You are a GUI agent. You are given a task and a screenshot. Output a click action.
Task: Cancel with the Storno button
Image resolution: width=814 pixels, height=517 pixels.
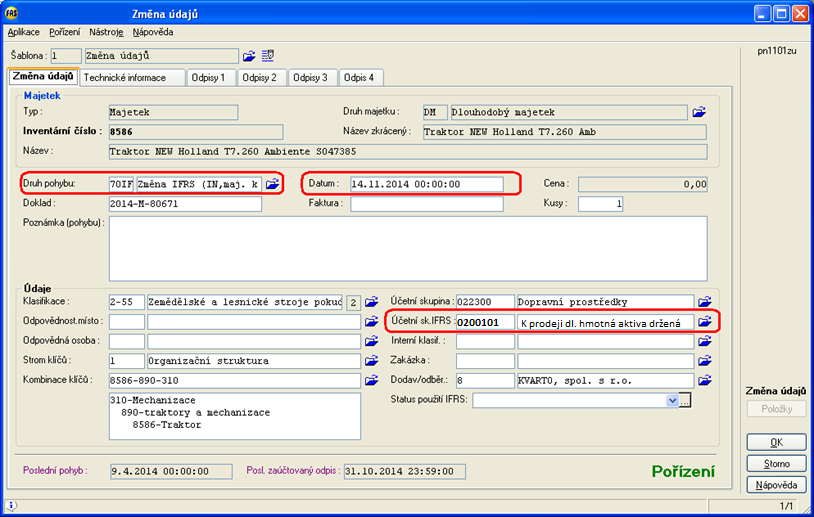click(x=776, y=464)
